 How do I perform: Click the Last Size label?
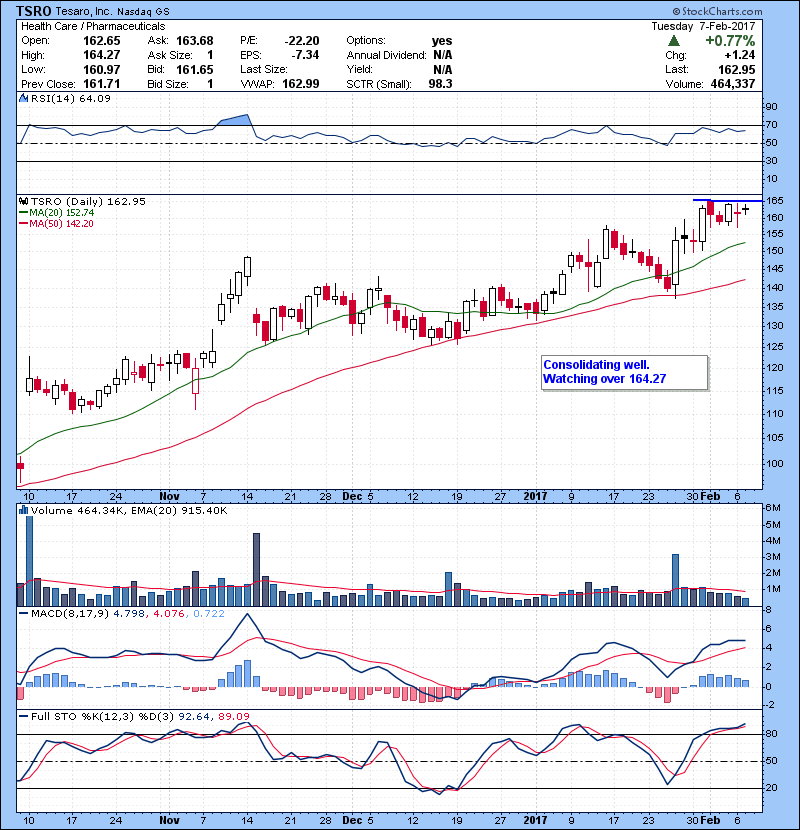point(264,69)
